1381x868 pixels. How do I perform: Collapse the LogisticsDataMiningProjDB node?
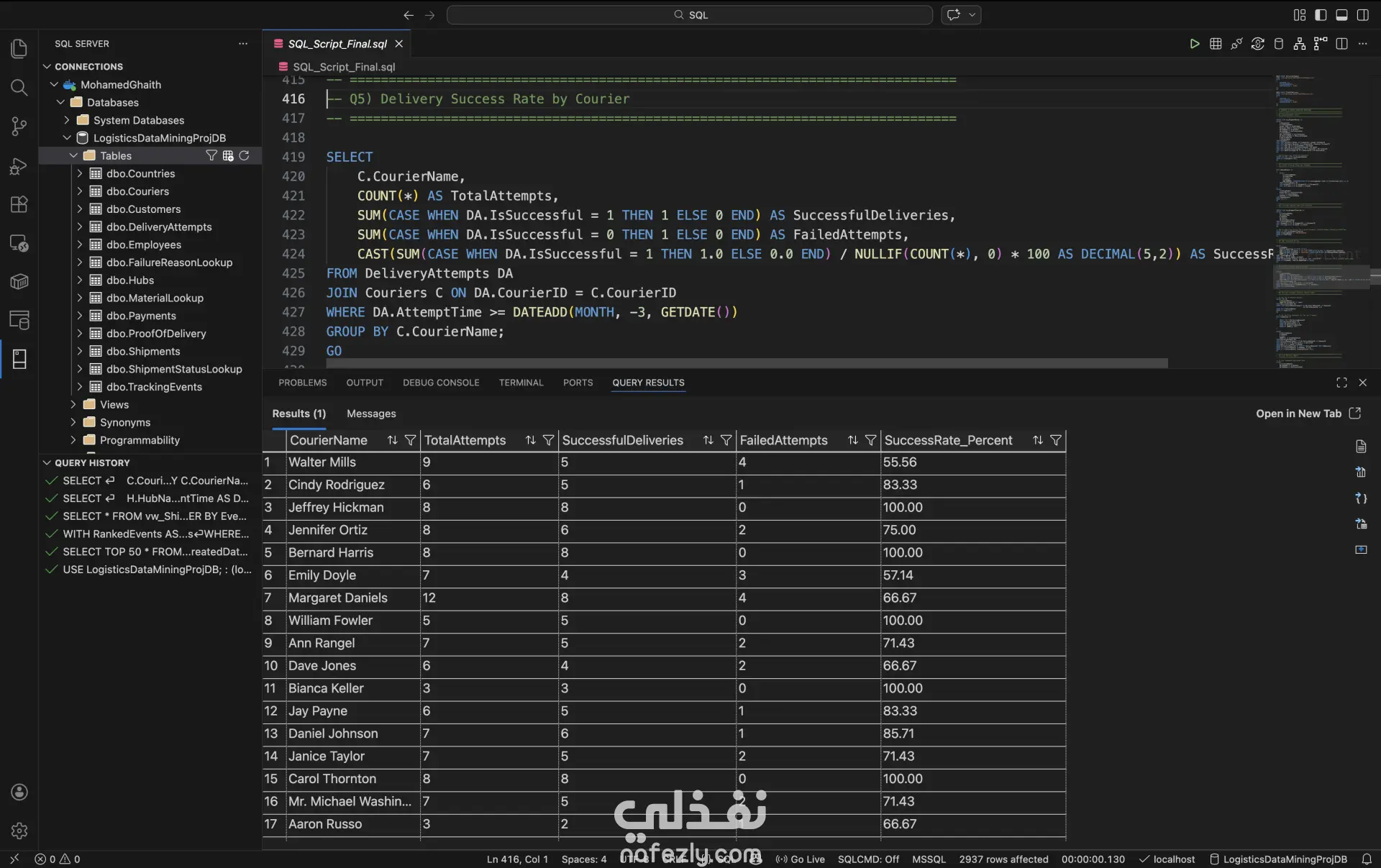click(x=67, y=138)
